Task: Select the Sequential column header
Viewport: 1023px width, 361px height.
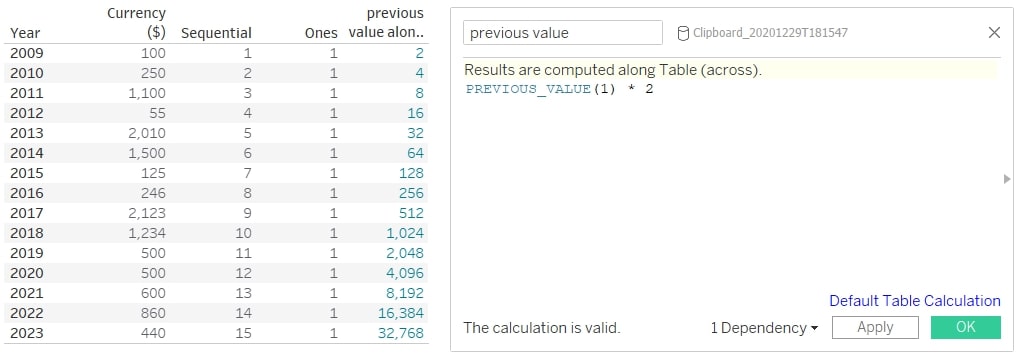Action: tap(216, 33)
